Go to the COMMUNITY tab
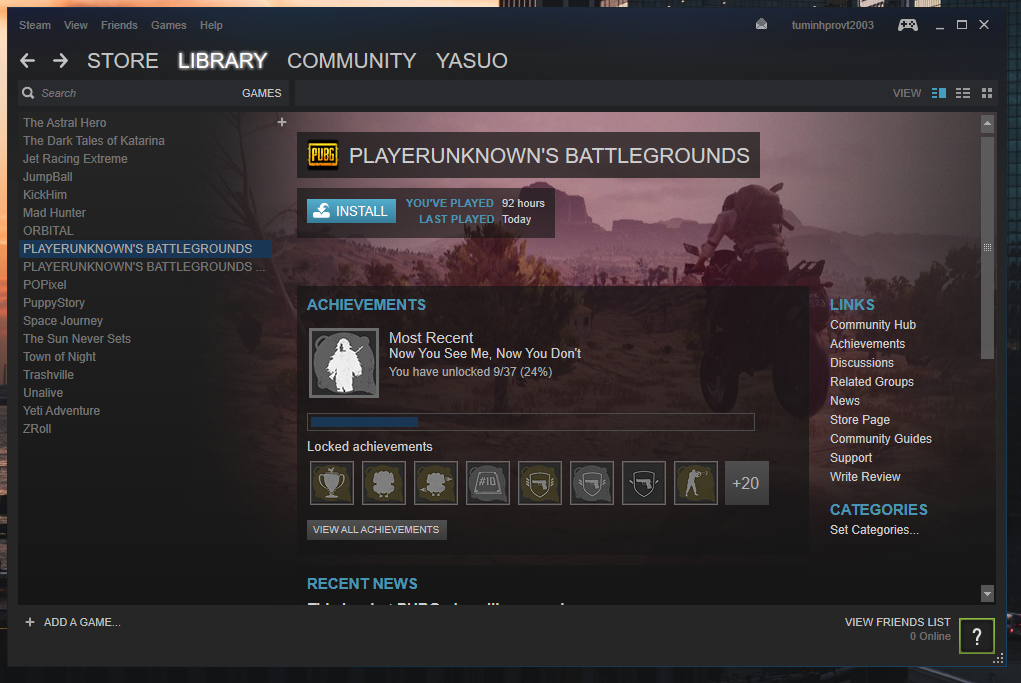Viewport: 1021px width, 683px height. click(x=352, y=61)
